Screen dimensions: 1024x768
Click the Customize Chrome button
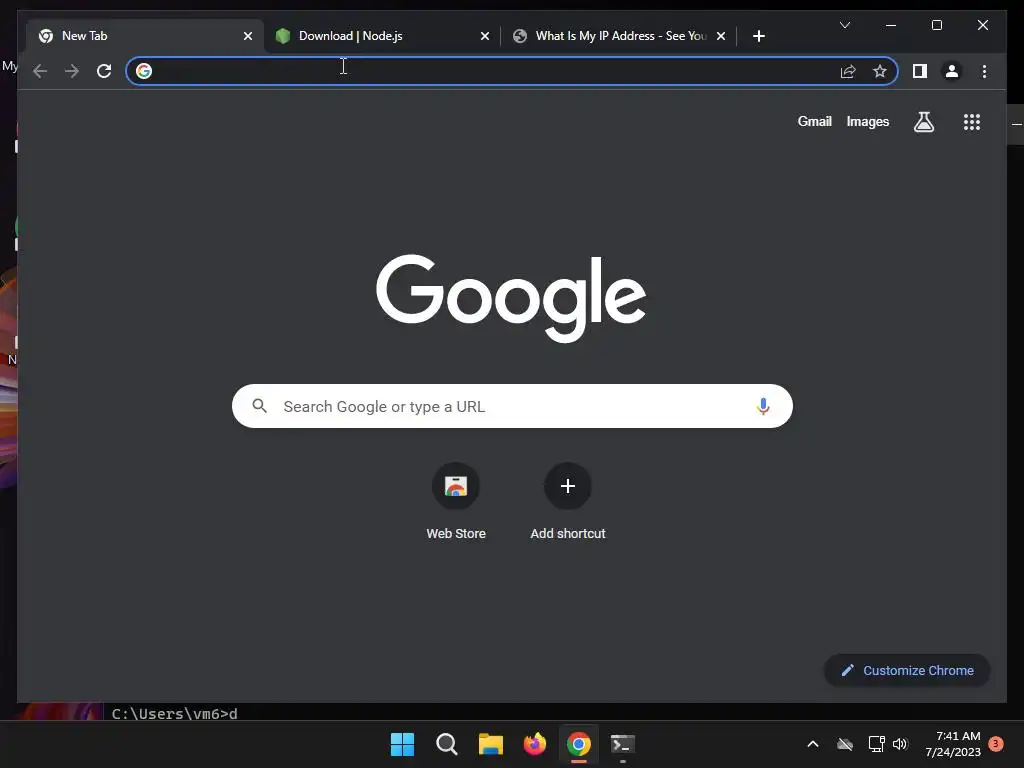pos(907,671)
